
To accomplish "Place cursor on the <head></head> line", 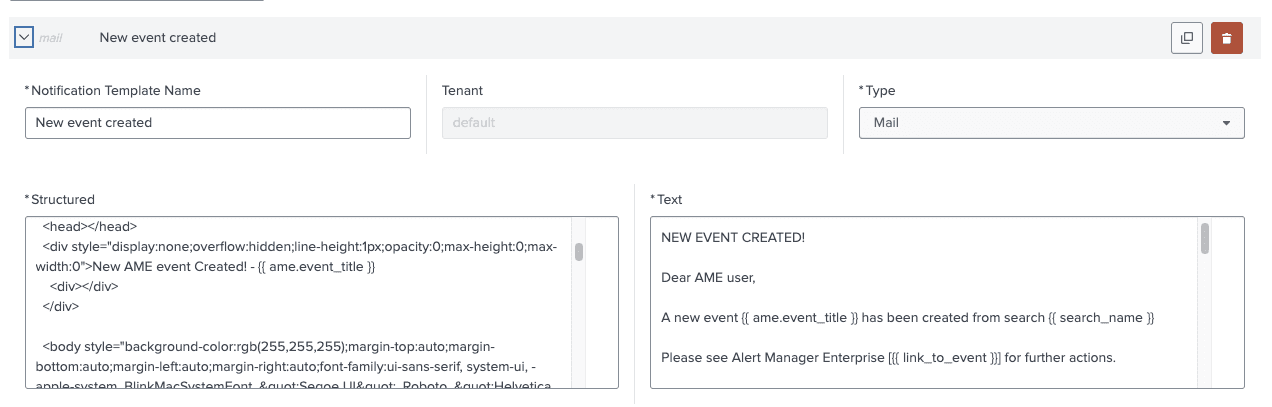I will 90,227.
